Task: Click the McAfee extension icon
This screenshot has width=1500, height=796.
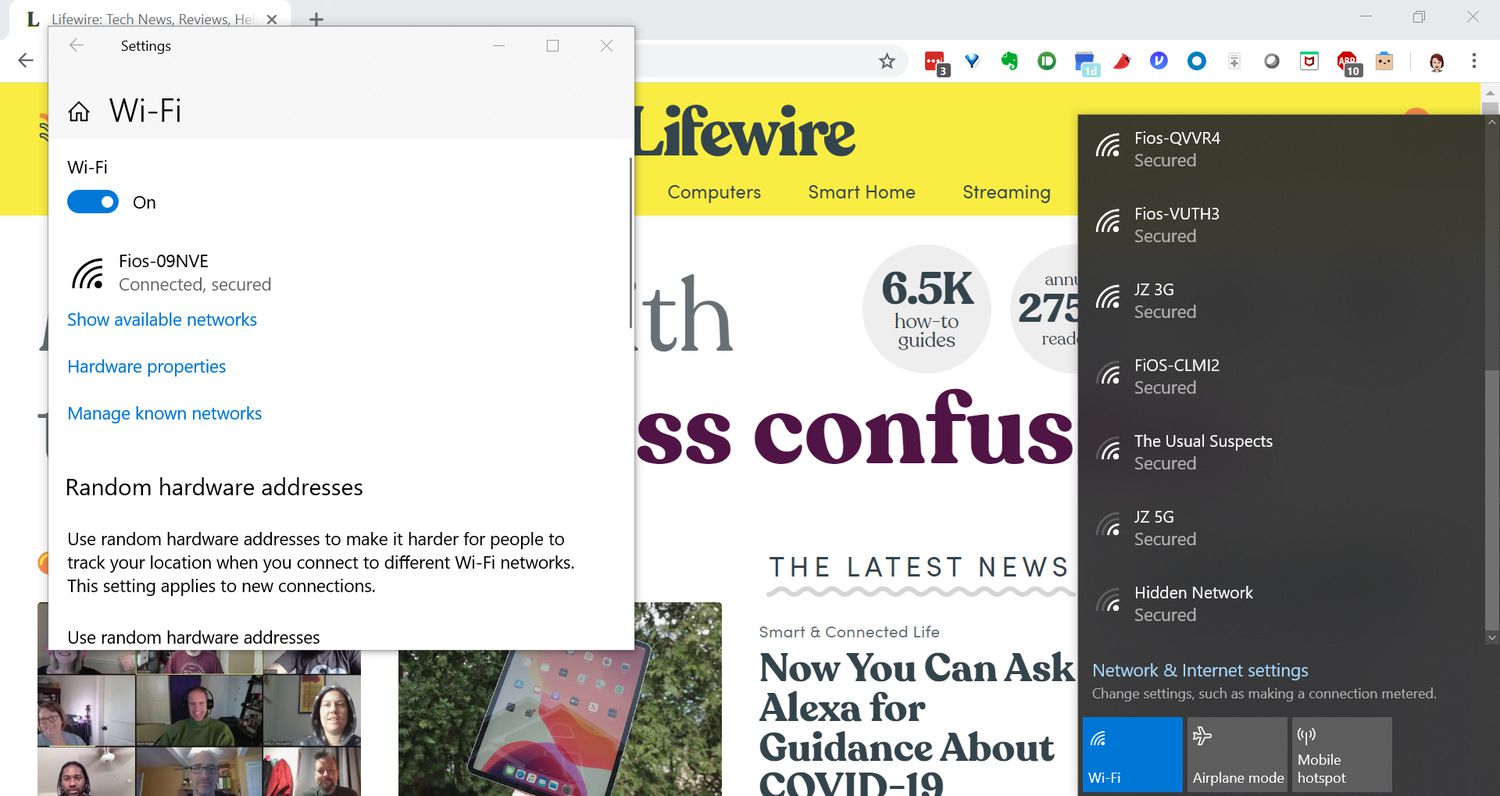Action: [x=1308, y=61]
